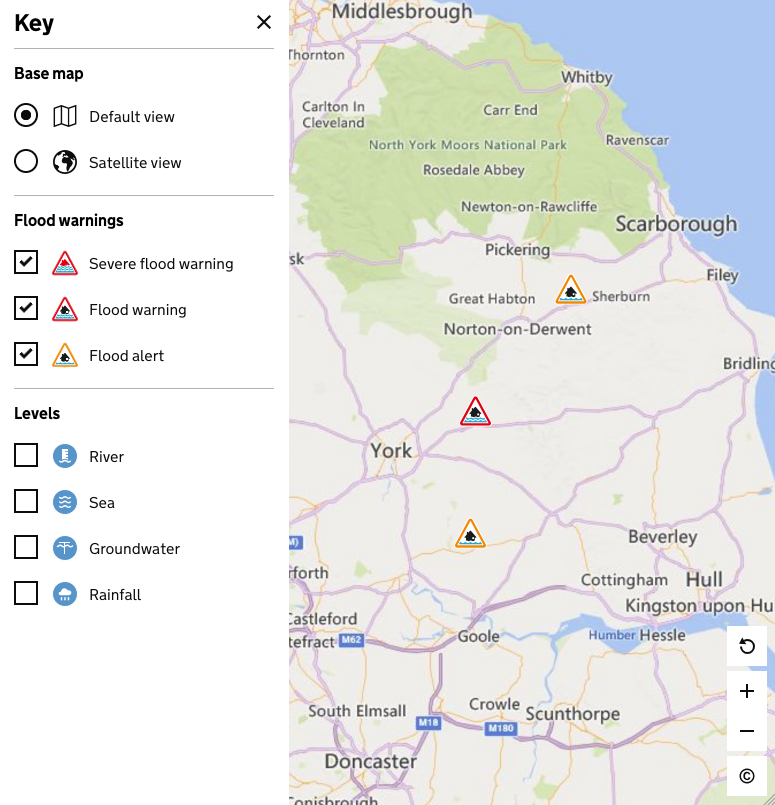
Task: Click the Satellite view globe icon
Action: click(x=65, y=162)
